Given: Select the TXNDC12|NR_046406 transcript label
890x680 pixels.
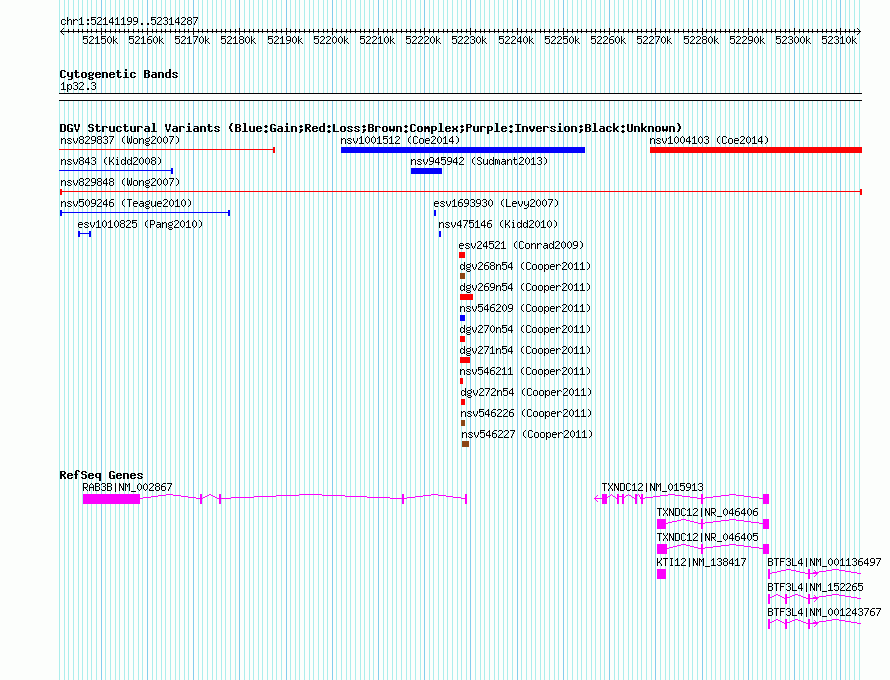Looking at the screenshot, I should 707,512.
